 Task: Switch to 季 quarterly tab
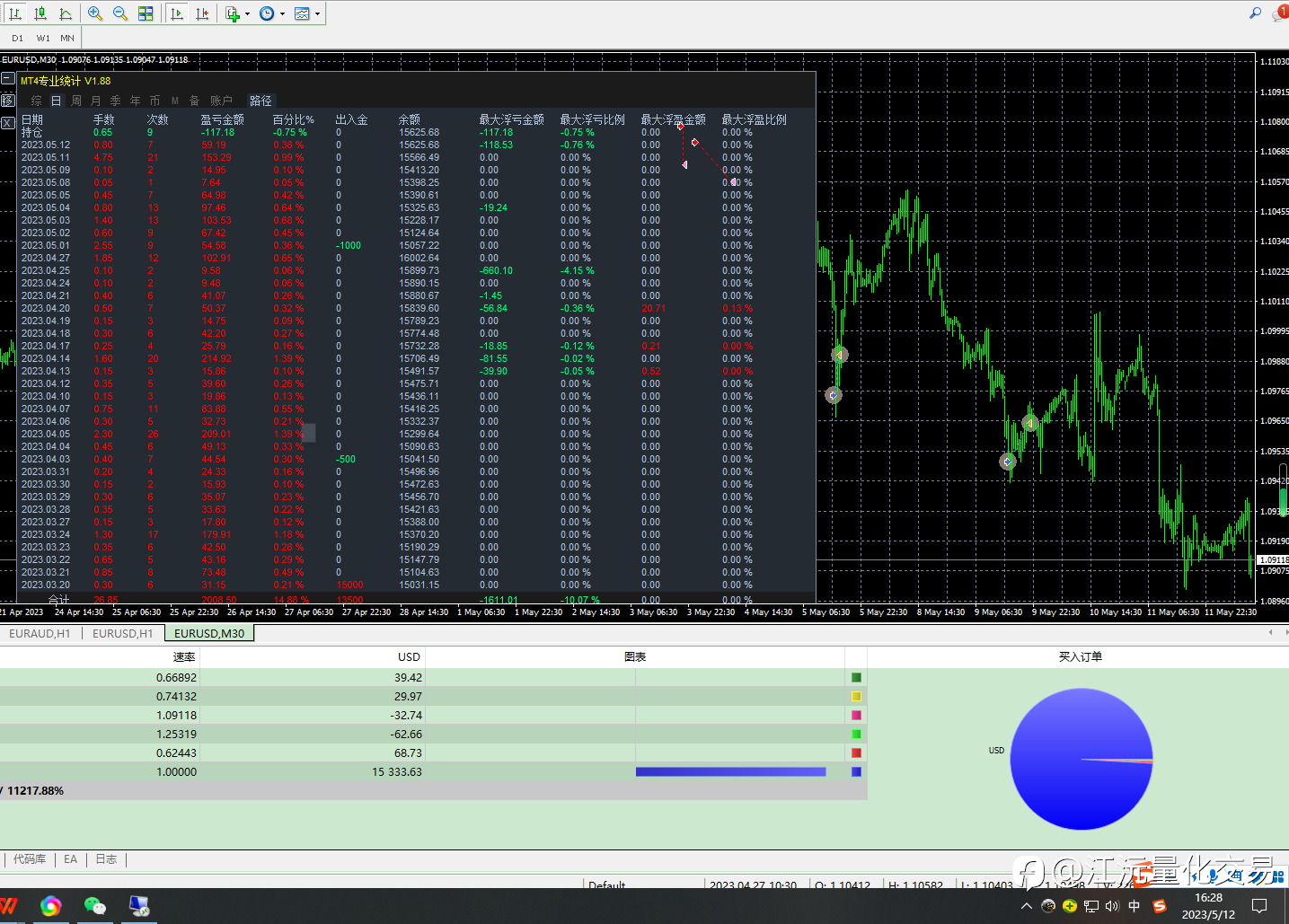point(116,101)
